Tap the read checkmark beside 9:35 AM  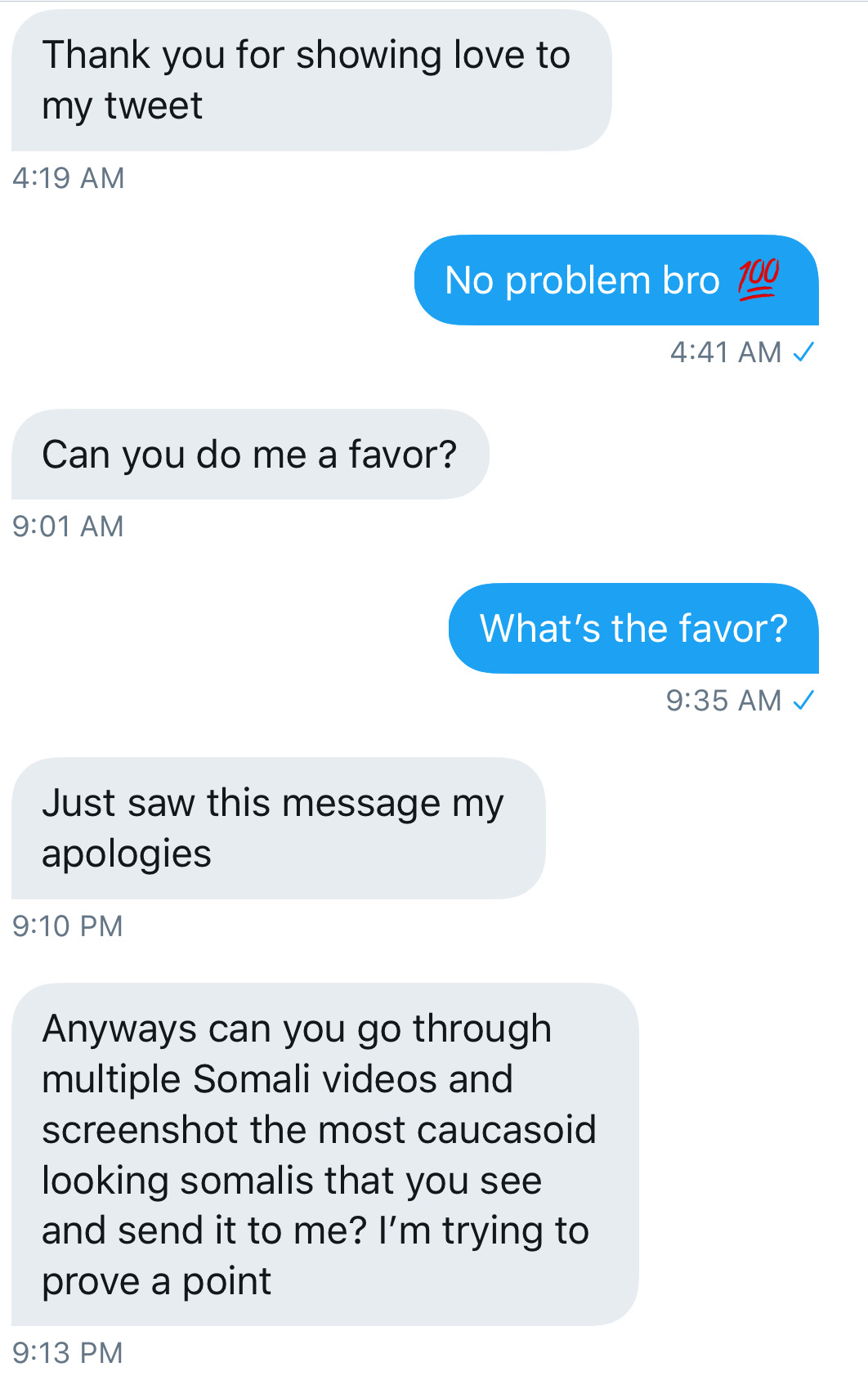[803, 700]
